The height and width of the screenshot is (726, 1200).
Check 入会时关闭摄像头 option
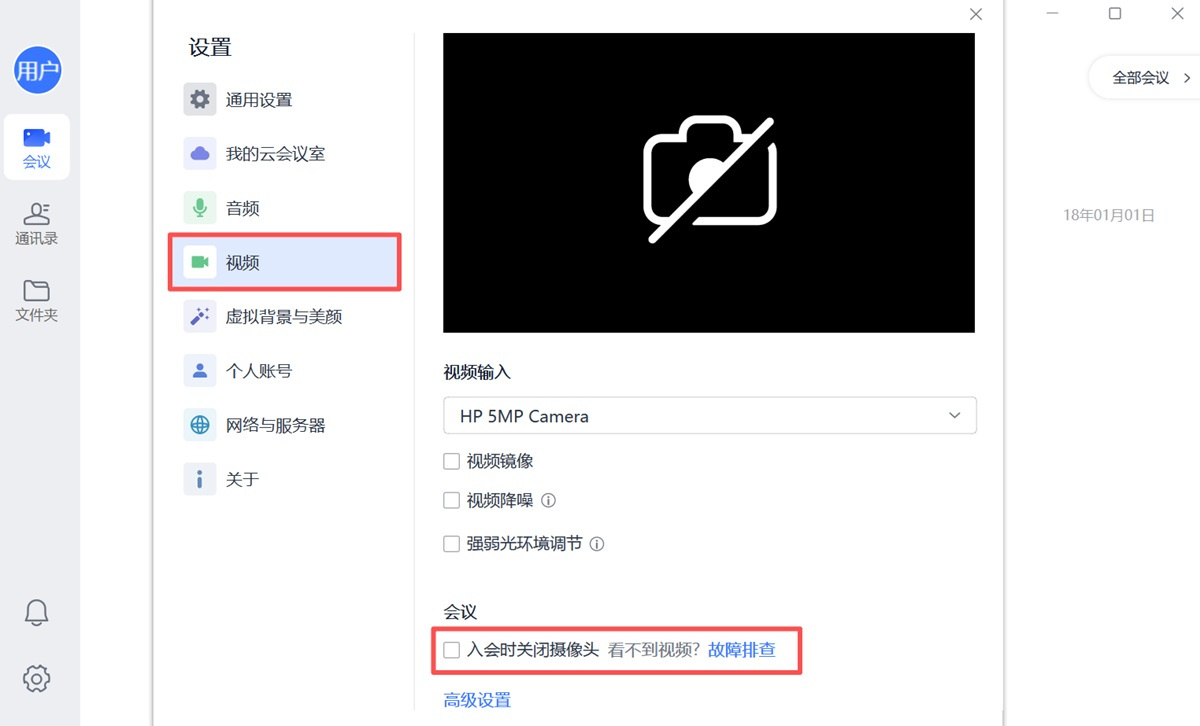[451, 649]
